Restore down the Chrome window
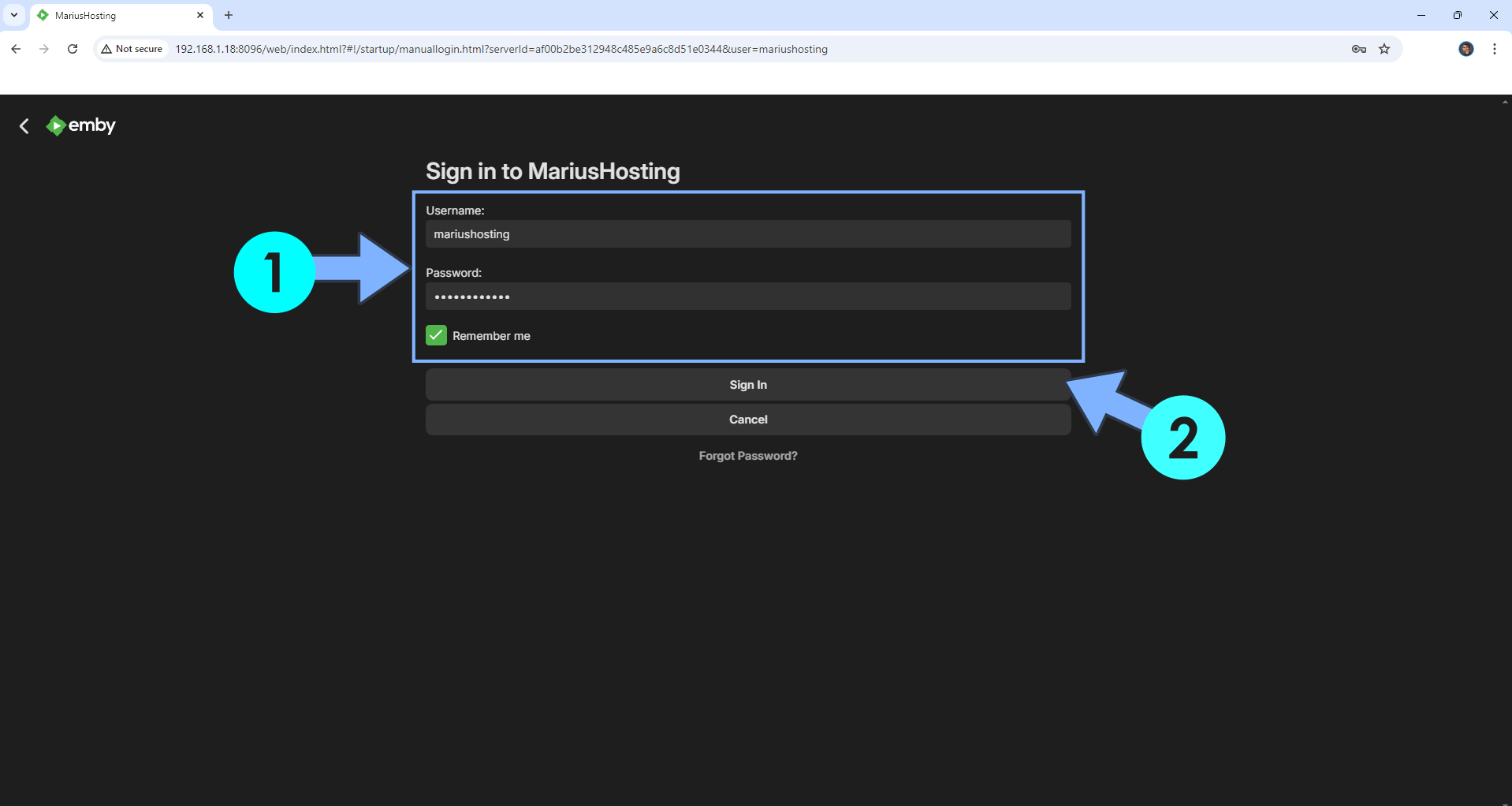Image resolution: width=1512 pixels, height=806 pixels. pyautogui.click(x=1458, y=15)
